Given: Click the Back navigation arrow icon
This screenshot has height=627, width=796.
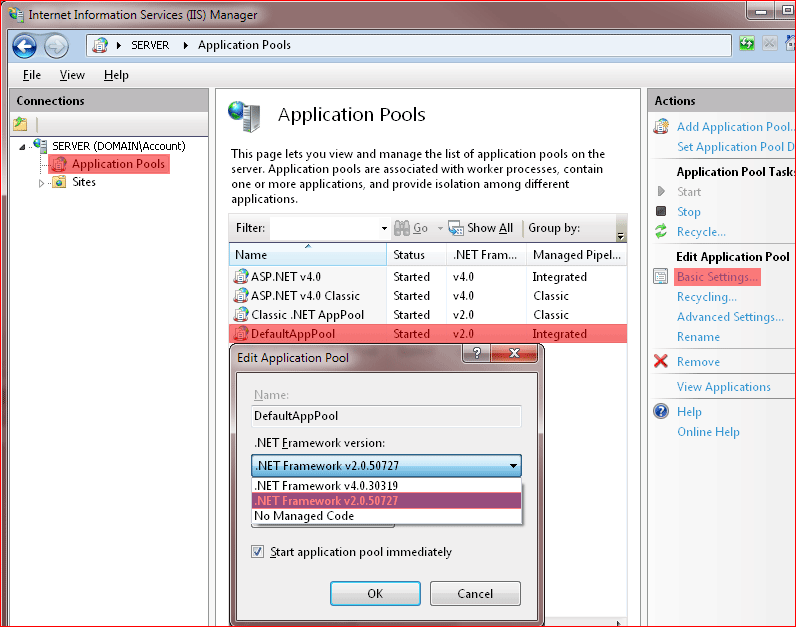Looking at the screenshot, I should [x=24, y=46].
